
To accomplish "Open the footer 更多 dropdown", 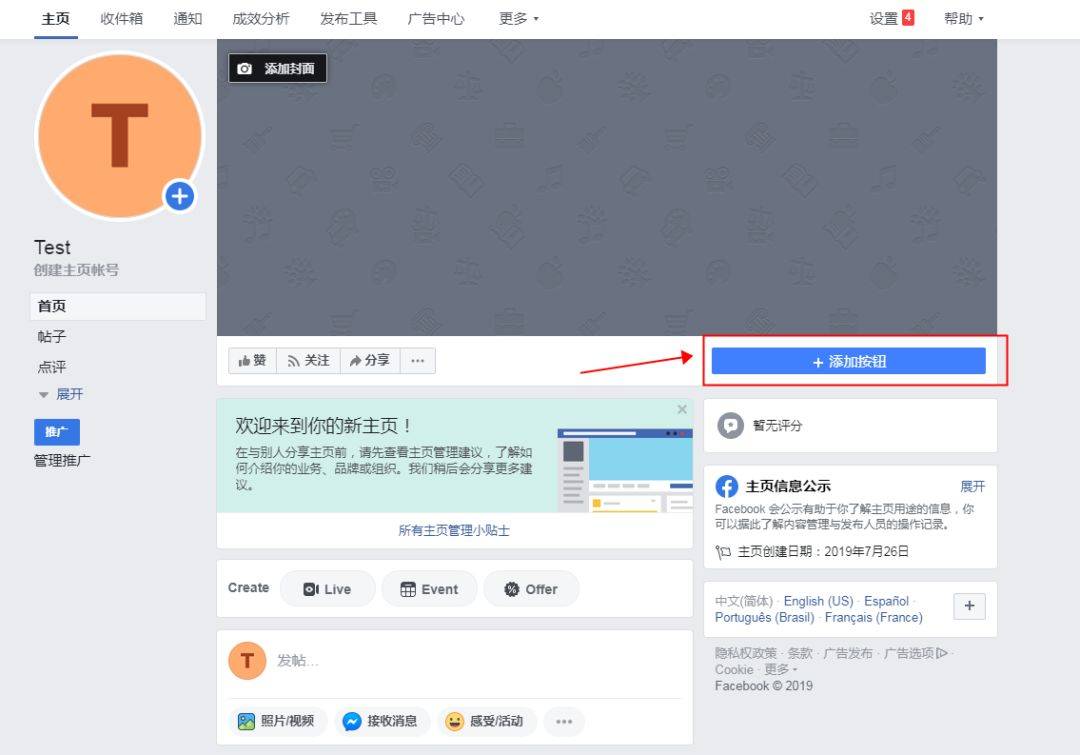I will point(780,670).
